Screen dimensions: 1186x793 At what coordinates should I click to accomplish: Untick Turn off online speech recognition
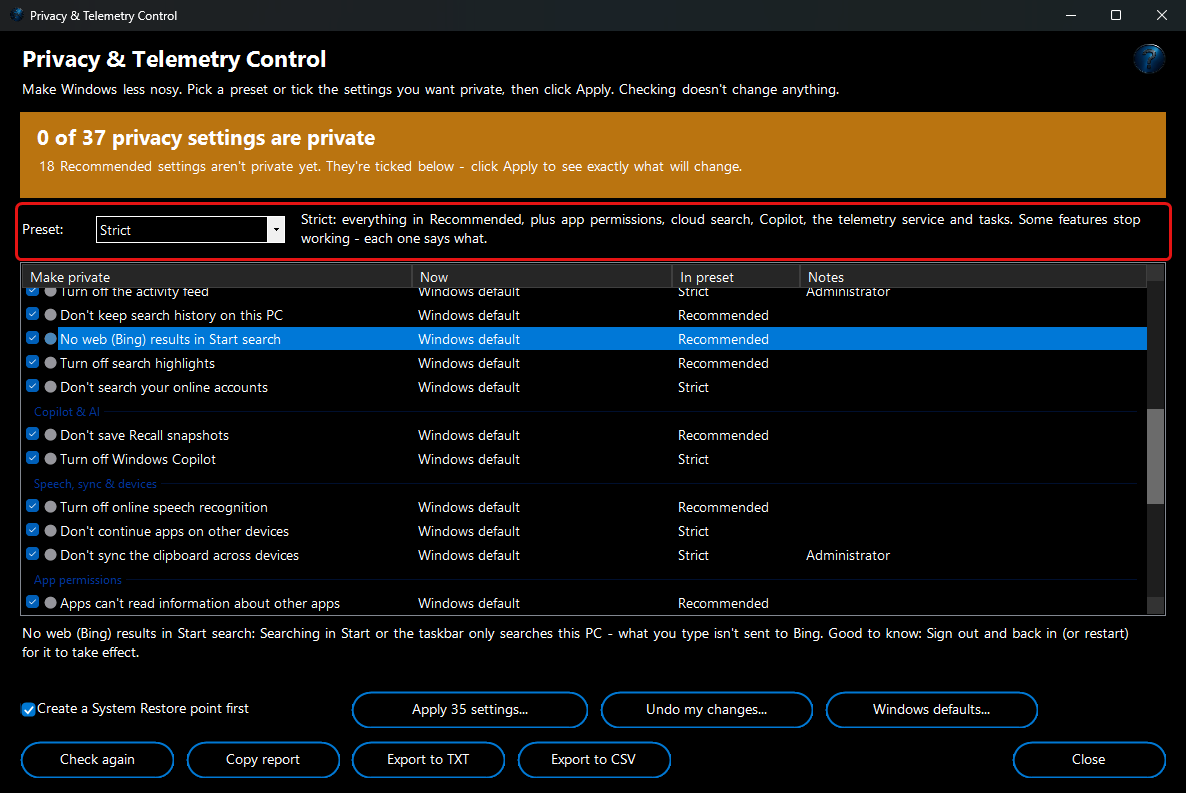33,506
